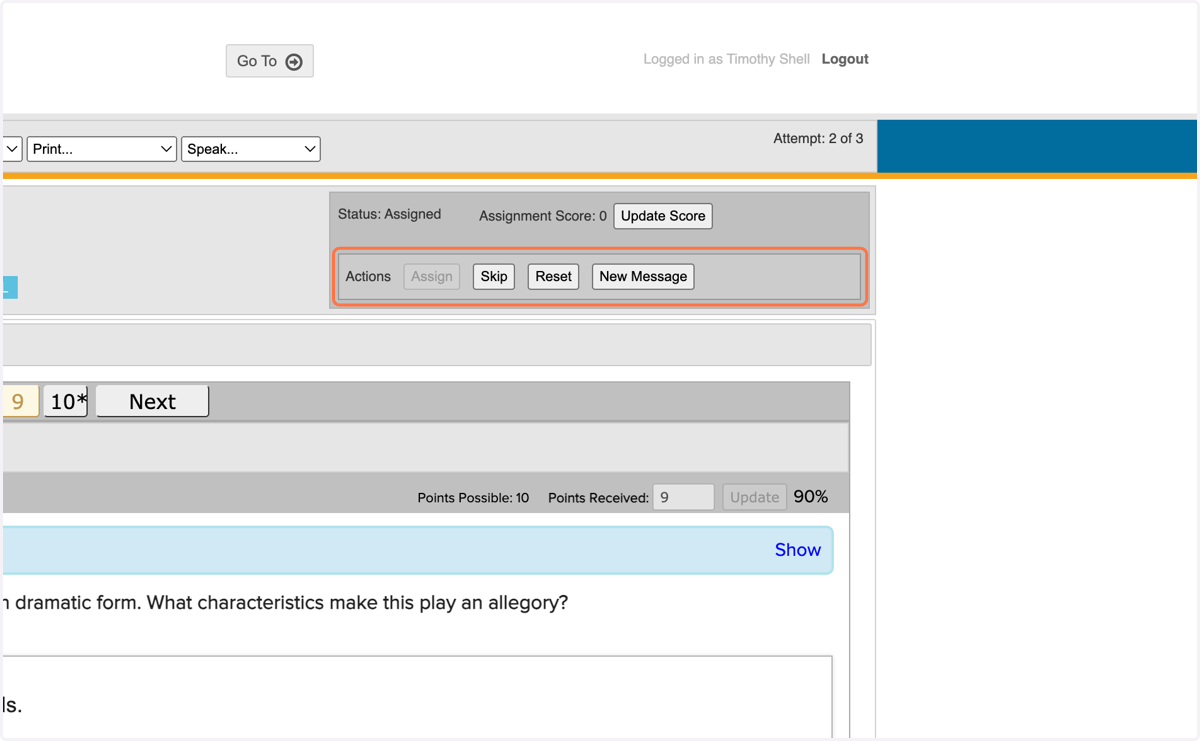Click the "Points Possible: 10" text

(x=473, y=498)
